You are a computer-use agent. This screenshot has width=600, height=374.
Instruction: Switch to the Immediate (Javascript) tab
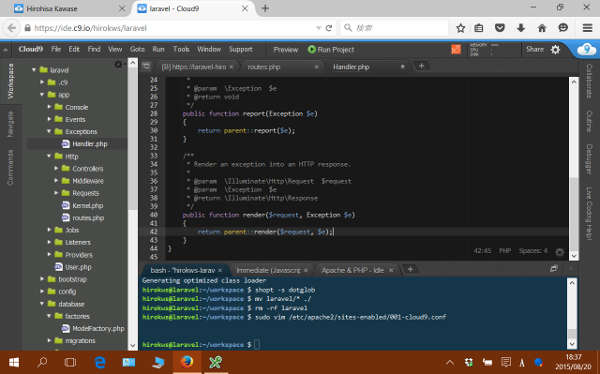point(268,270)
